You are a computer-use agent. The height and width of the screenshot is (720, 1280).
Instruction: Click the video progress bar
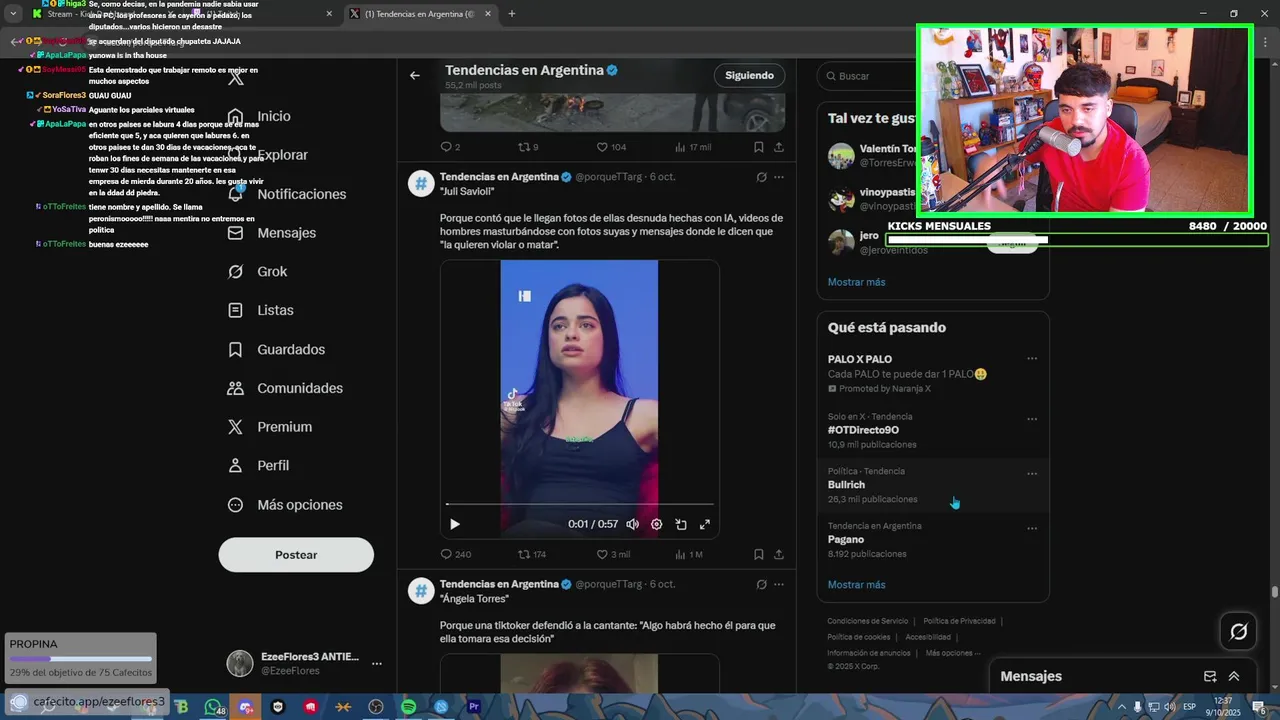click(580, 504)
